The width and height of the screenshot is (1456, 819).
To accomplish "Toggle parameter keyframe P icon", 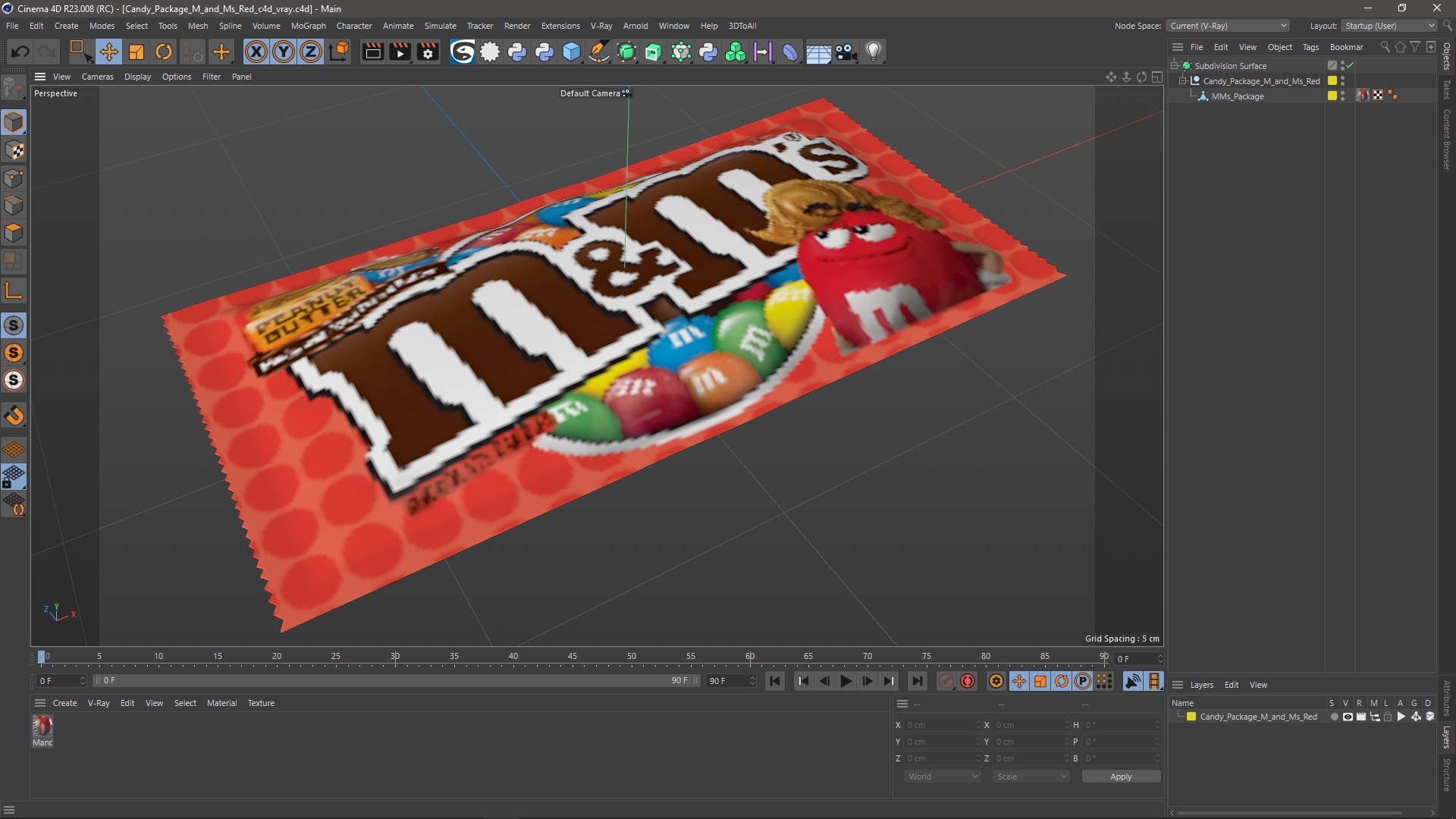I will click(1083, 681).
